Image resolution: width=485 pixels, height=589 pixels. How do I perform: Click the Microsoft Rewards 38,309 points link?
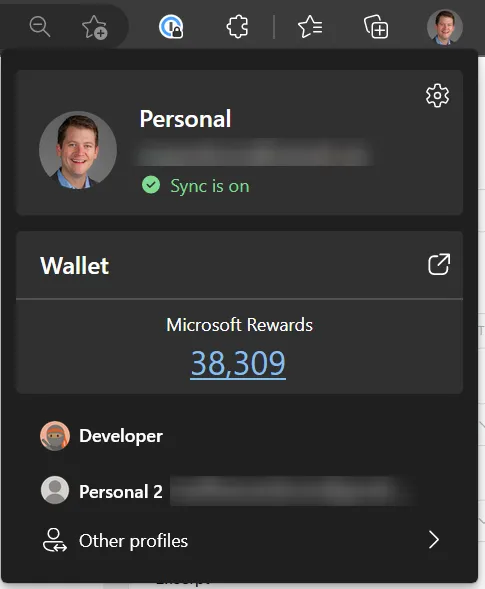pyautogui.click(x=238, y=363)
